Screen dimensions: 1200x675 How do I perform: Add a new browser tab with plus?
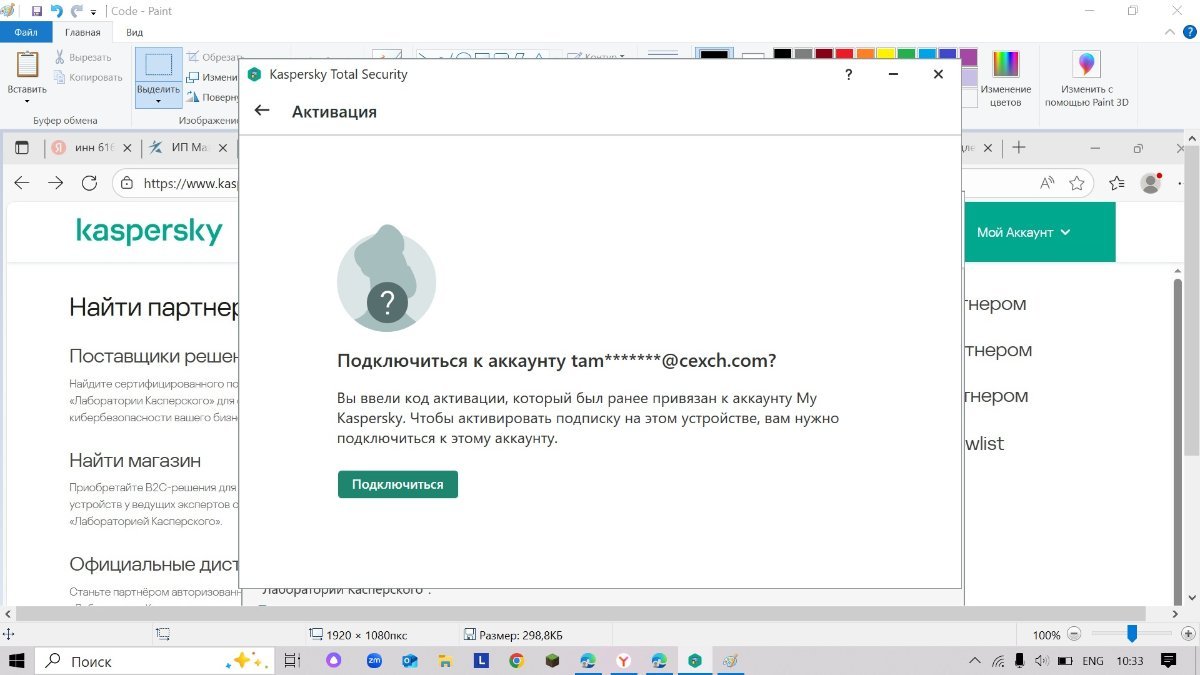click(1019, 147)
